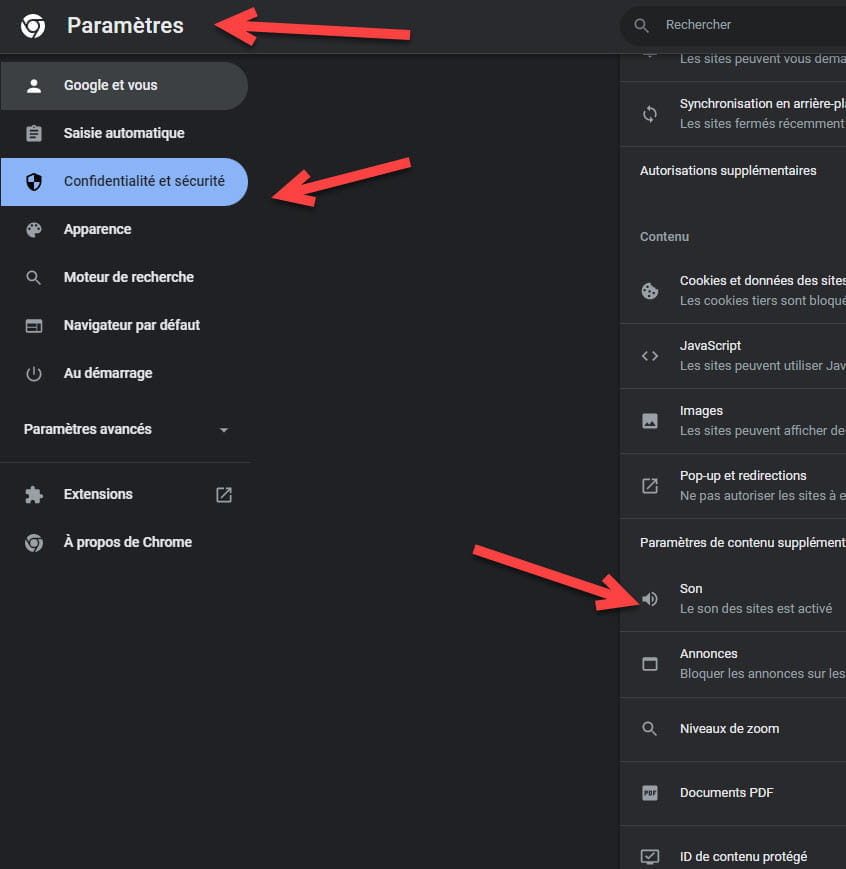The image size is (846, 869).
Task: Click the Chrome logo beside Paramètres
Action: [x=33, y=26]
